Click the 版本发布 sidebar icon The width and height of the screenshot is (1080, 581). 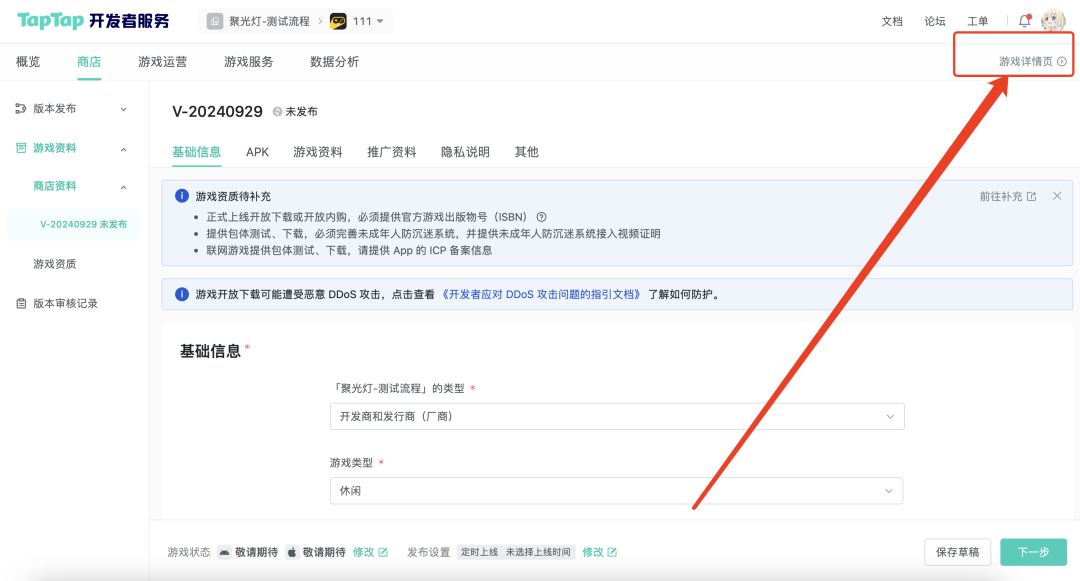pos(21,109)
